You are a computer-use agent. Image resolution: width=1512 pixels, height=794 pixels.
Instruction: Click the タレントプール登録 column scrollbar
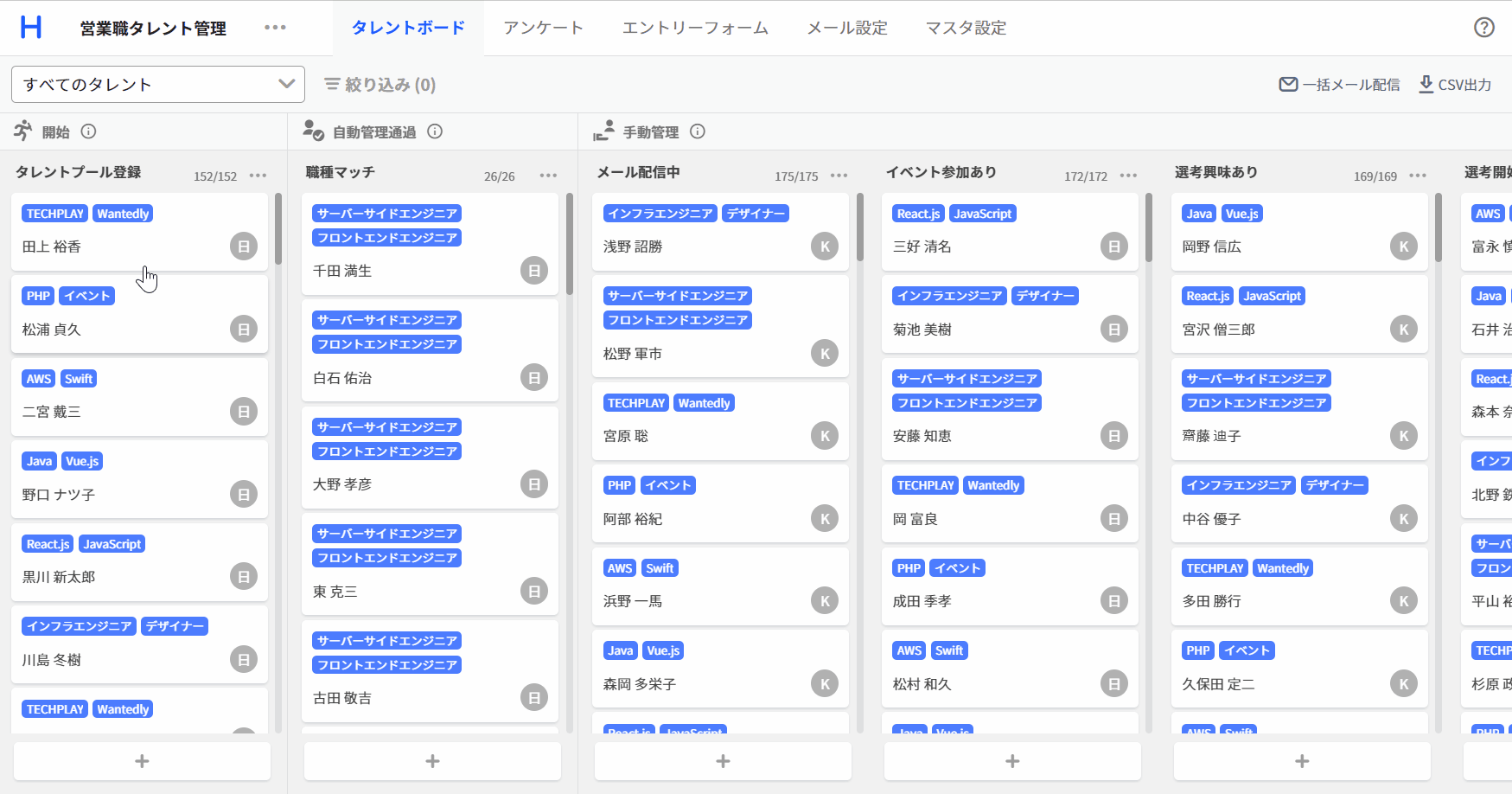click(x=278, y=229)
